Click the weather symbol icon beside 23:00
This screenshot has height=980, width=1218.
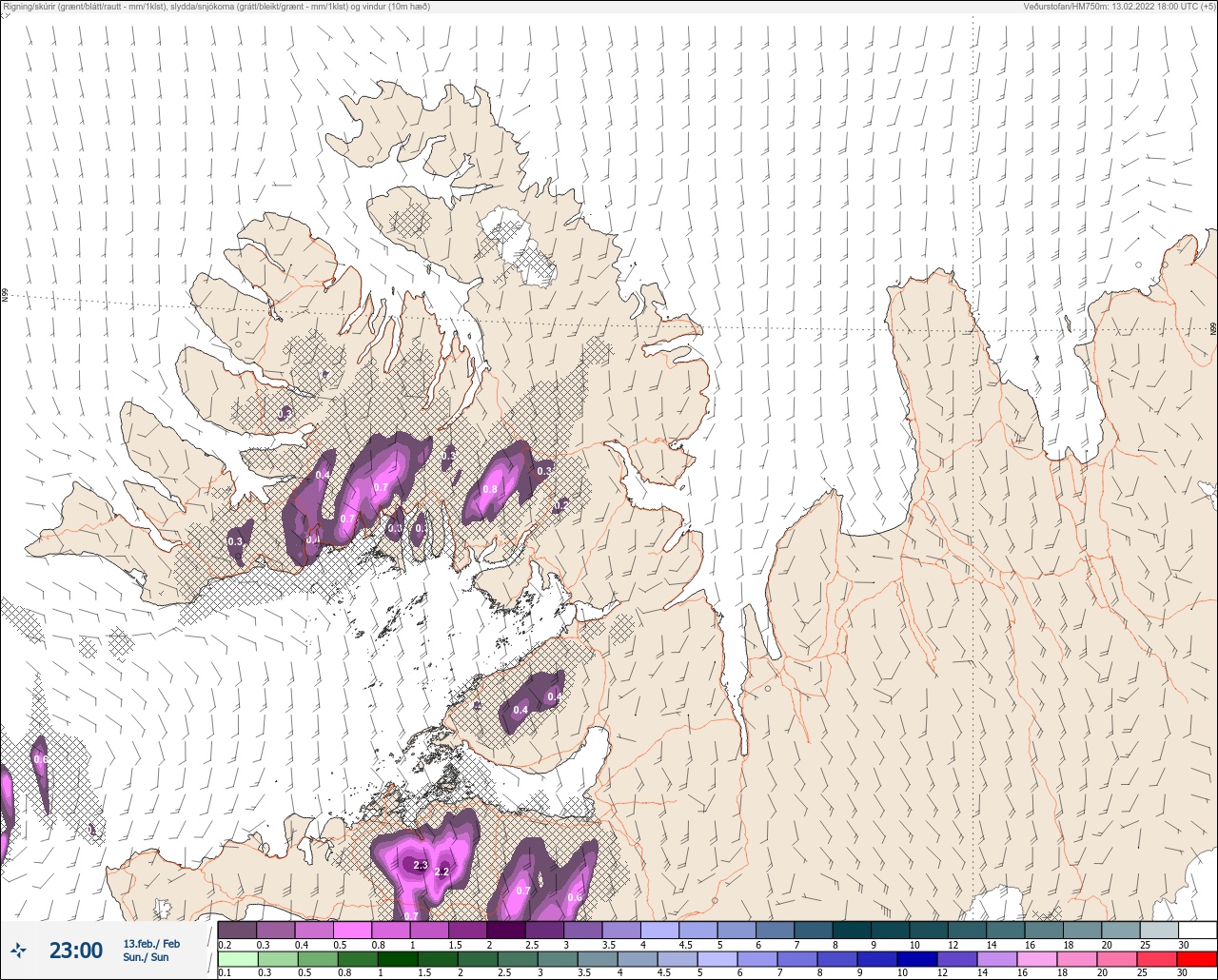tap(18, 950)
